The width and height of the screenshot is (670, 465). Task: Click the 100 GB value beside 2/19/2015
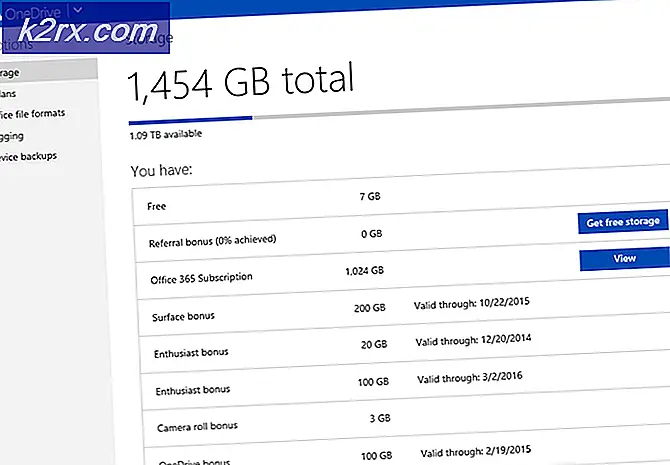click(x=376, y=456)
